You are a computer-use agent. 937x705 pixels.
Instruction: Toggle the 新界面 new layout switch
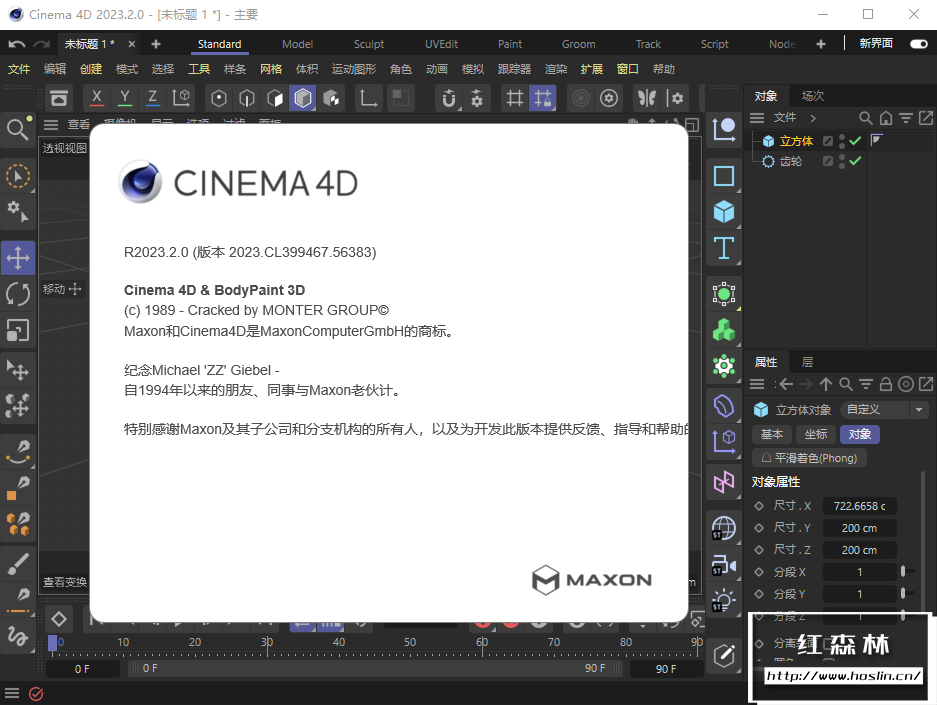(918, 44)
